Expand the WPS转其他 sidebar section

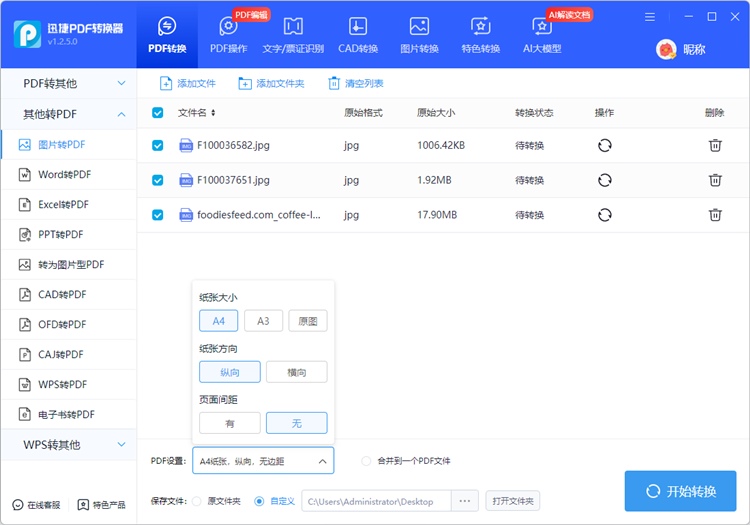68,444
